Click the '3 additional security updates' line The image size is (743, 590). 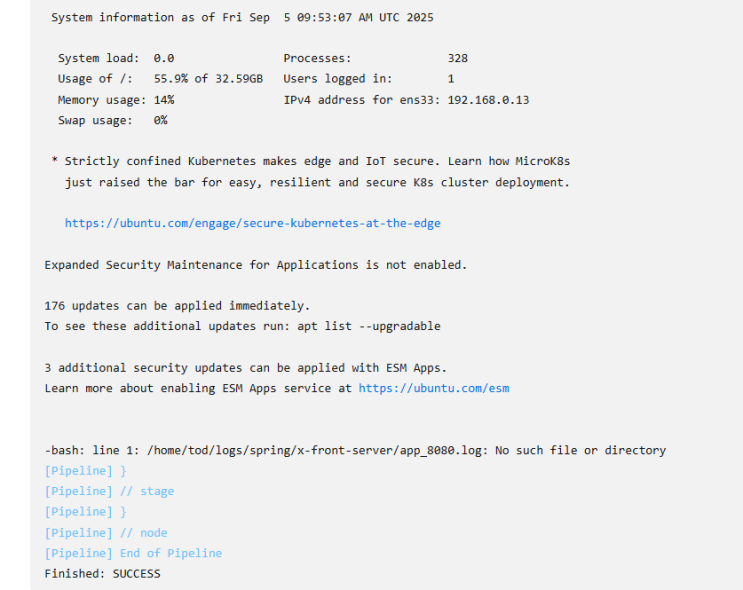pos(245,368)
